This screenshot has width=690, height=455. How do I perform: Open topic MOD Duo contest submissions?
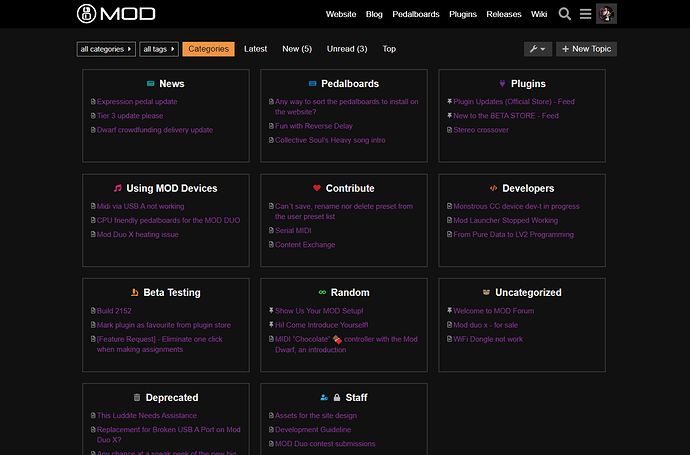(x=325, y=444)
